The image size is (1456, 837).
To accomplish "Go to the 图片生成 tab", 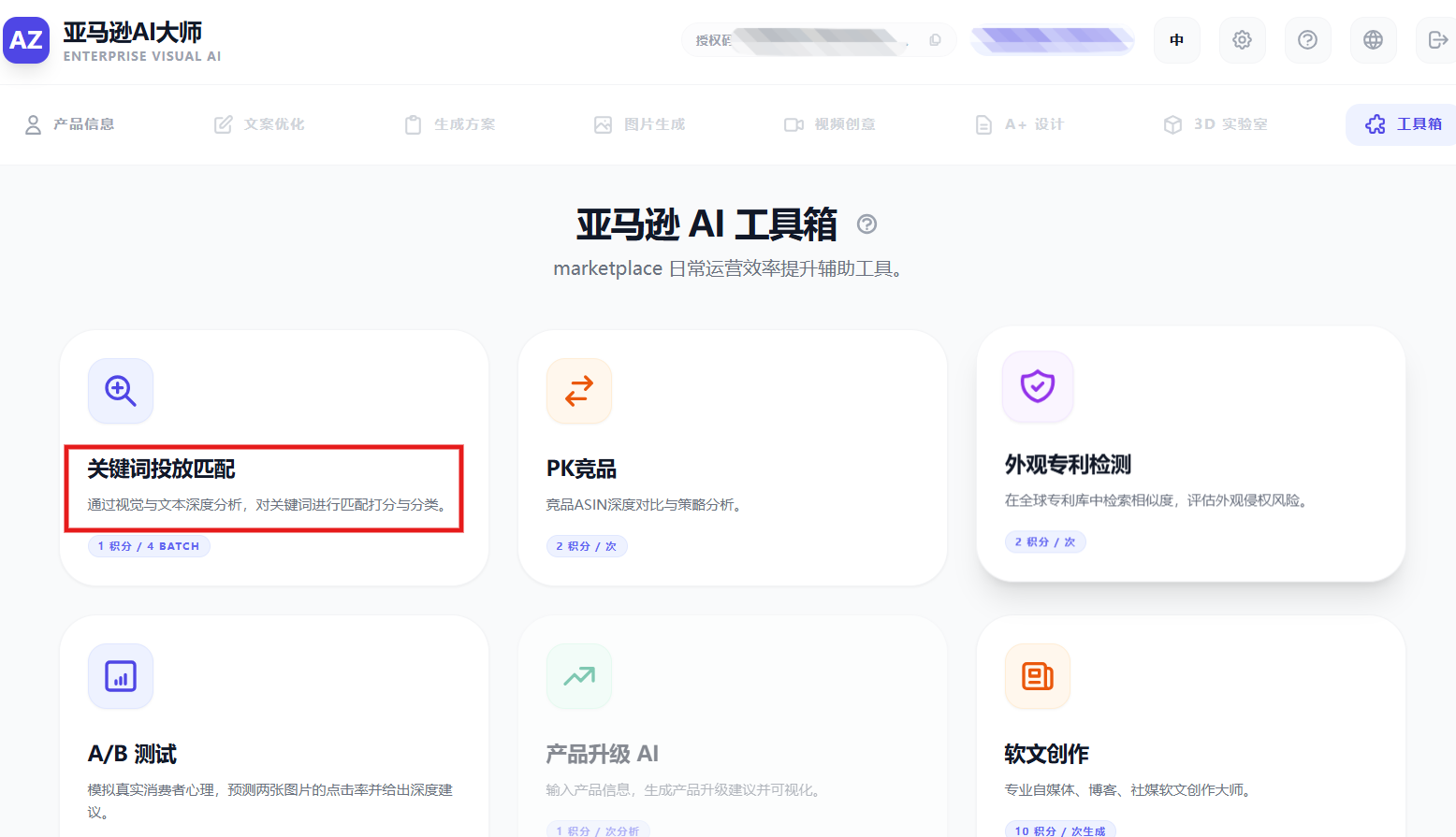I will coord(640,124).
